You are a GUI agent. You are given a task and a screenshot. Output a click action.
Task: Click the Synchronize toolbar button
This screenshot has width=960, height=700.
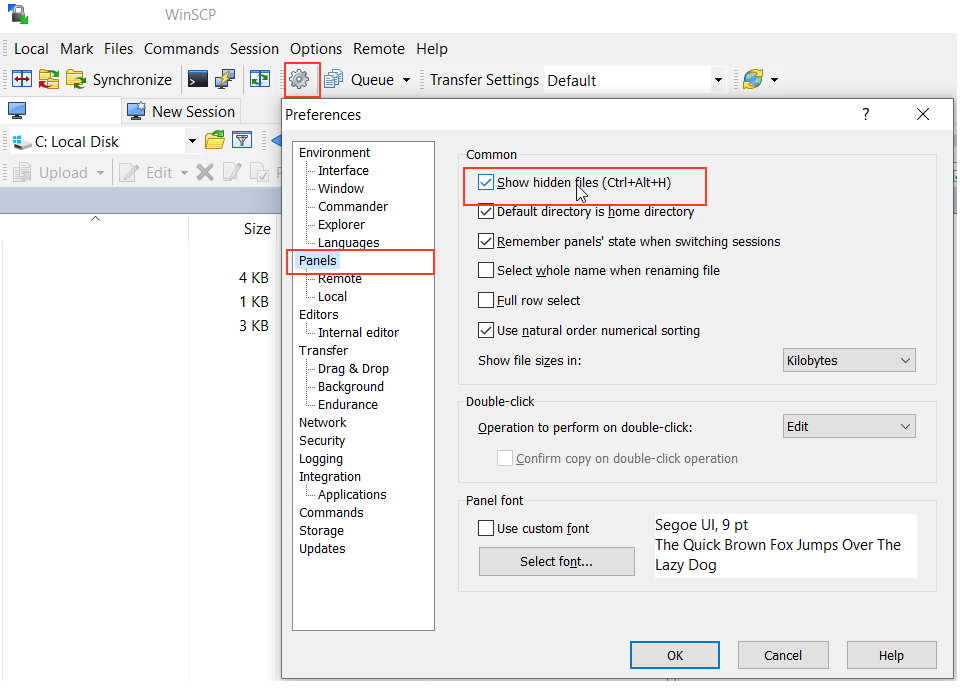119,80
